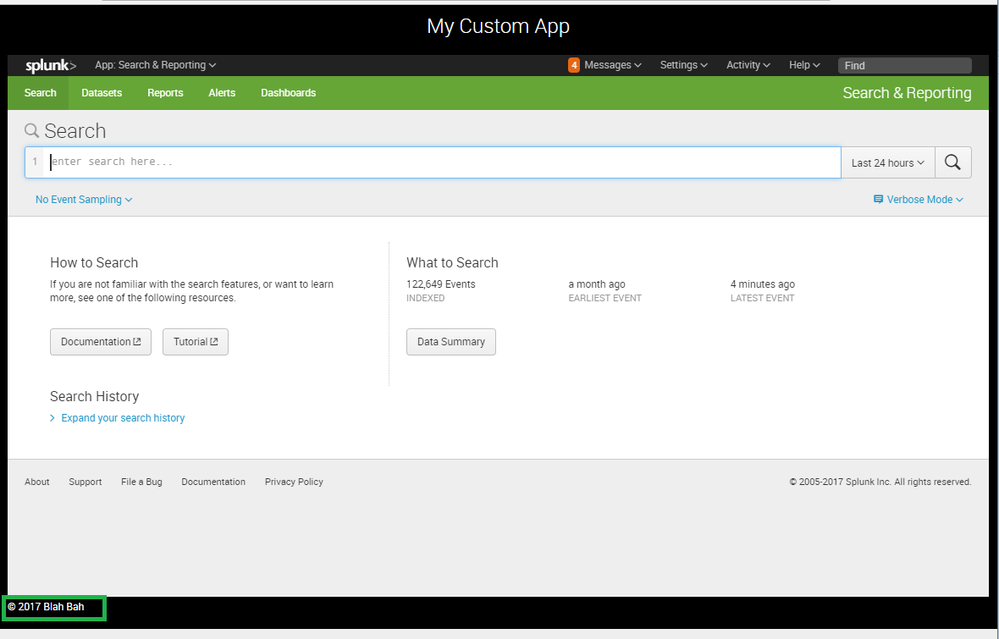Open the orange messages count badge
This screenshot has width=999, height=639.
pyautogui.click(x=574, y=65)
